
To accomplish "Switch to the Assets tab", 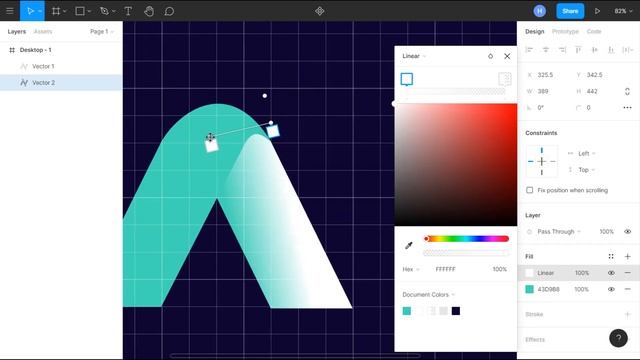I will [43, 31].
